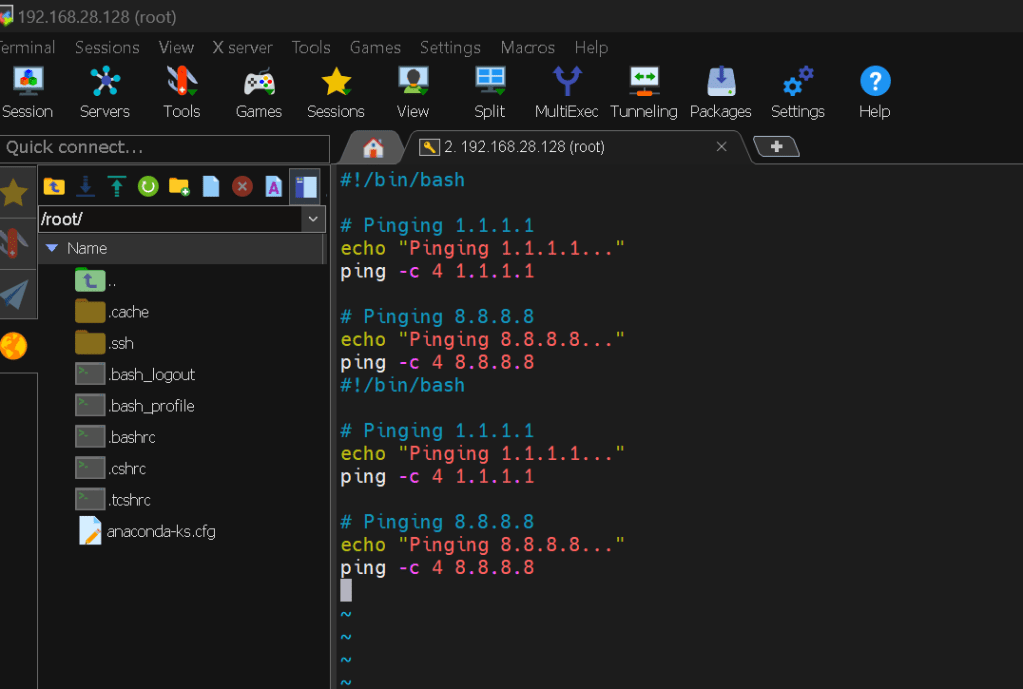1023x689 pixels.
Task: Create a new folder in SFTP browser
Action: [x=179, y=187]
